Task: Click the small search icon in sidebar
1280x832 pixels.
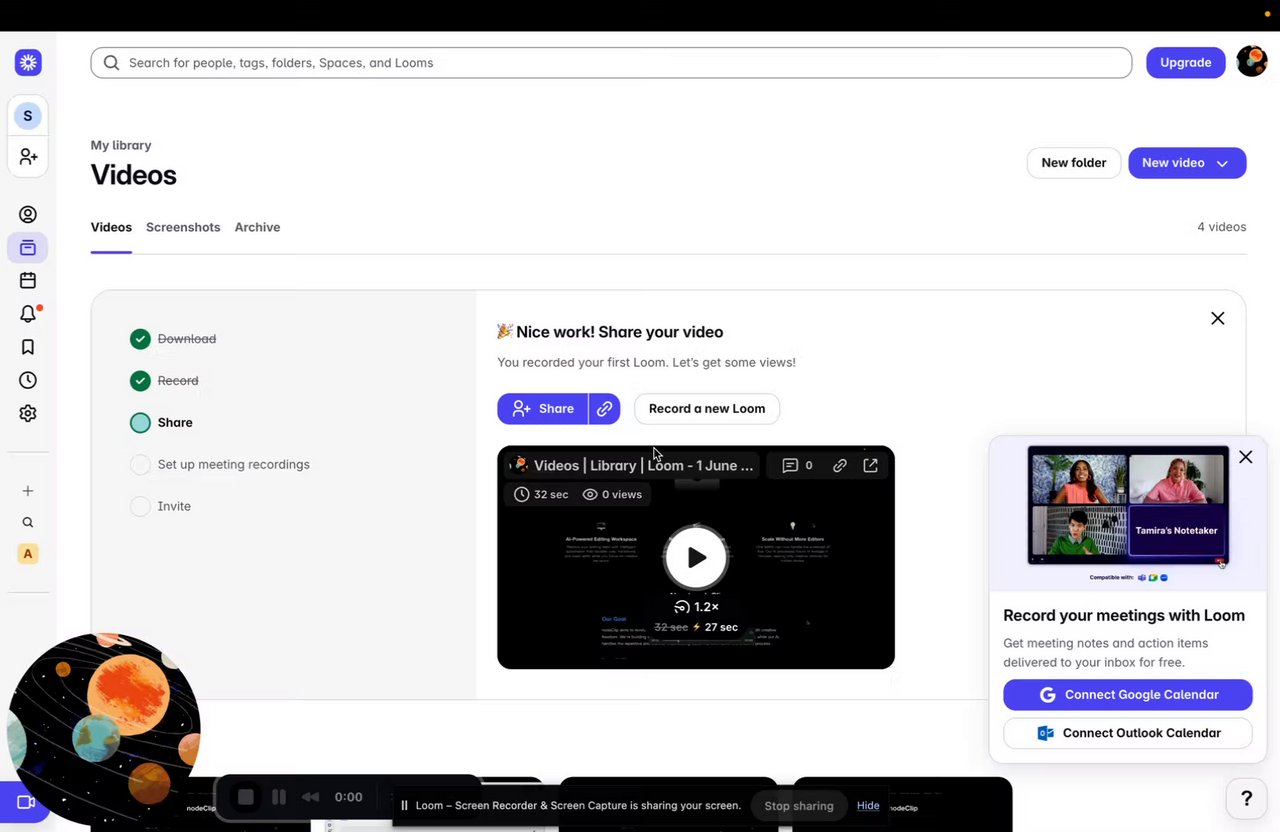Action: click(x=28, y=522)
